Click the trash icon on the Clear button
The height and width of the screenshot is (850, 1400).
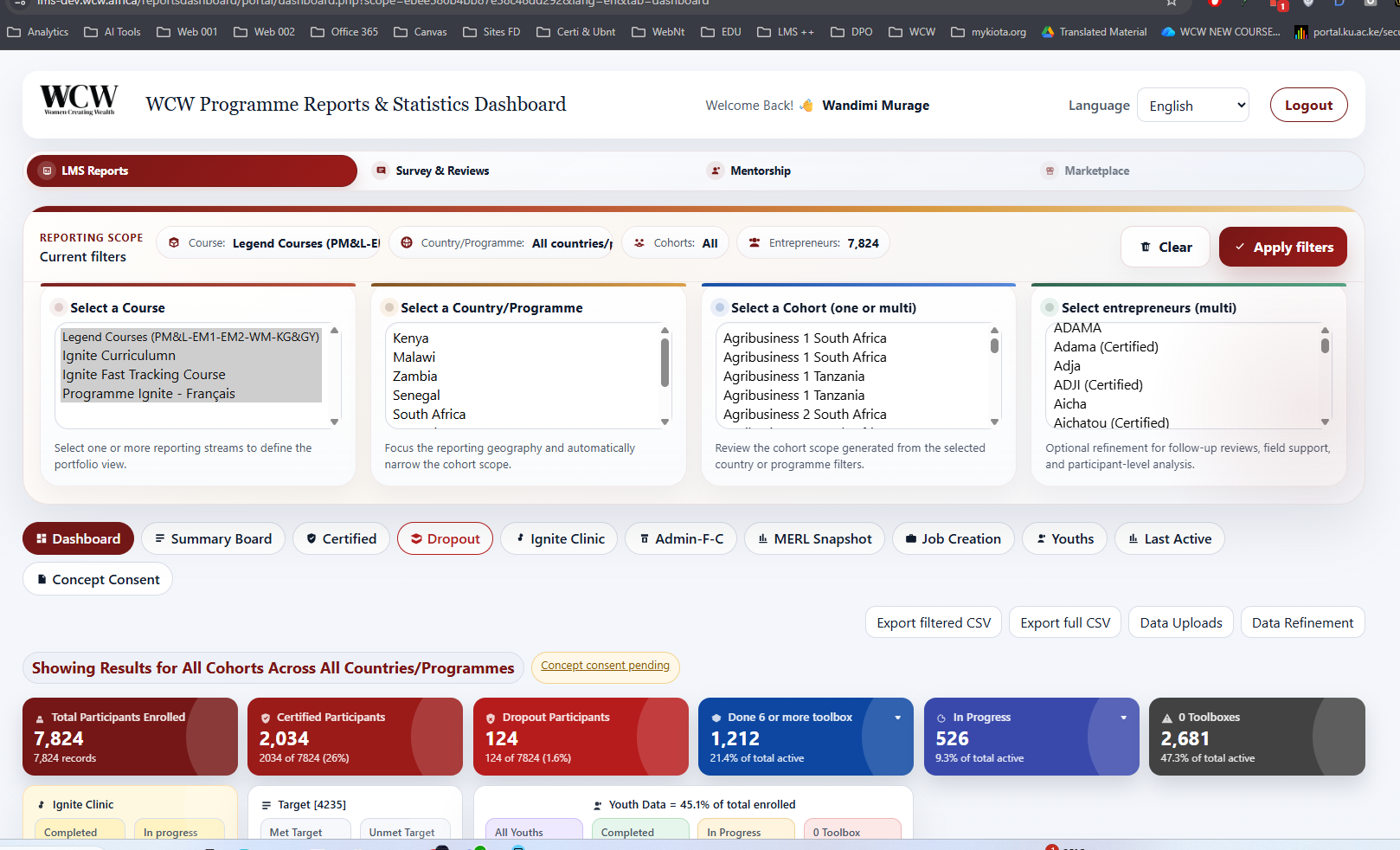(1146, 247)
